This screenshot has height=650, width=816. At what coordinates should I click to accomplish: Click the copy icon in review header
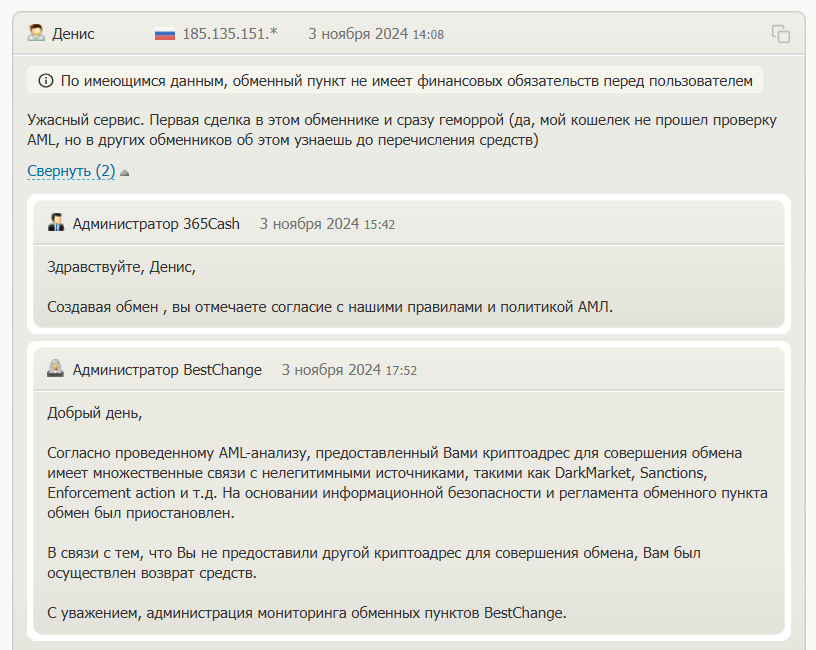pyautogui.click(x=781, y=34)
